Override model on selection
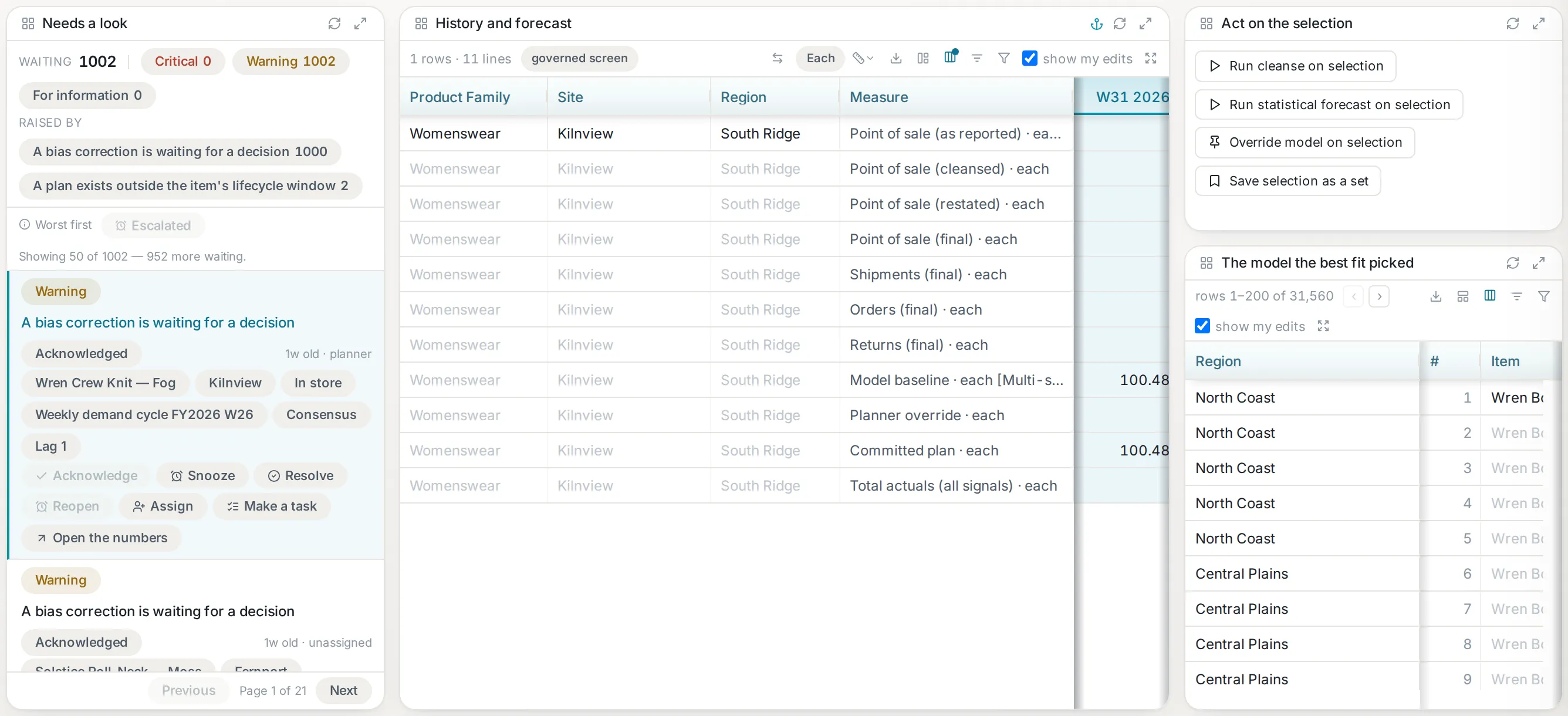The width and height of the screenshot is (1568, 716). pos(1305,142)
